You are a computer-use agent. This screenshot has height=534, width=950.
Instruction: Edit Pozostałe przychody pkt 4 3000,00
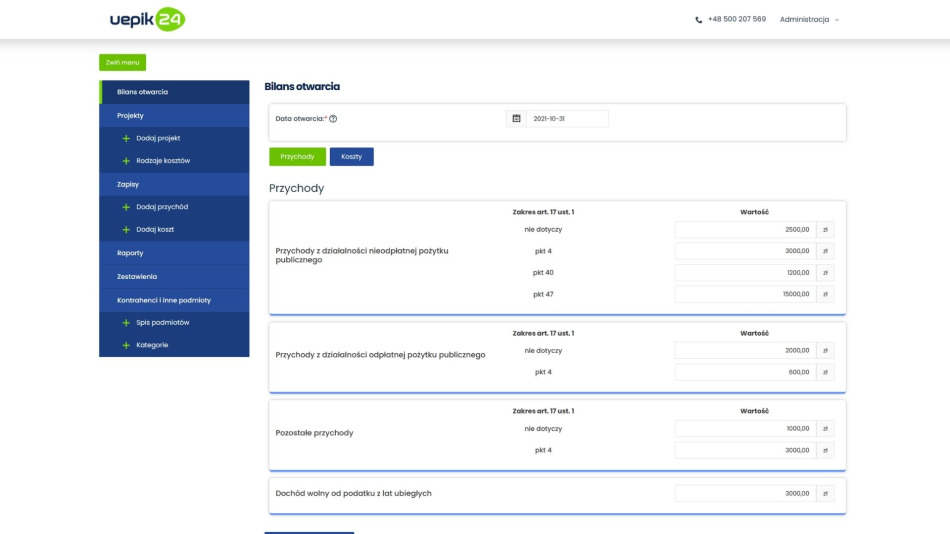[745, 450]
